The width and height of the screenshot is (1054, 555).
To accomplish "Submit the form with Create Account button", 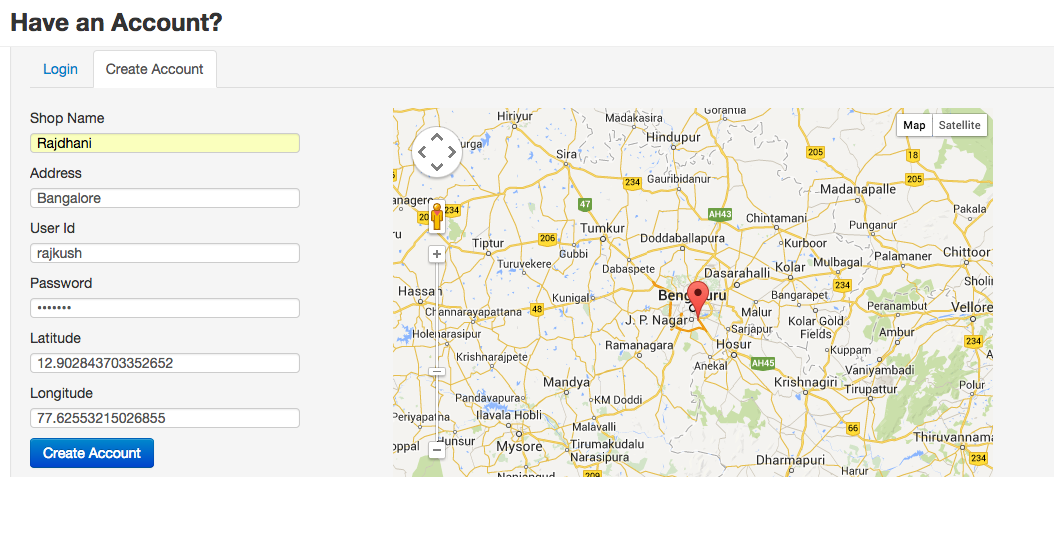I will click(x=92, y=453).
